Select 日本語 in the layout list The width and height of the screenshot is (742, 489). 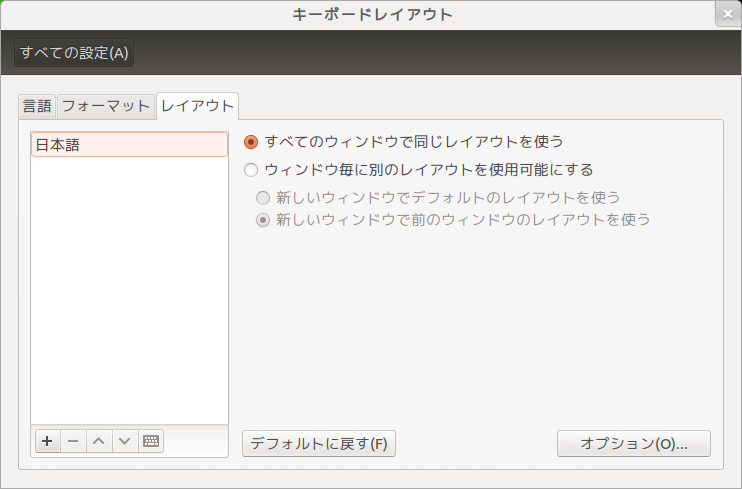[129, 145]
